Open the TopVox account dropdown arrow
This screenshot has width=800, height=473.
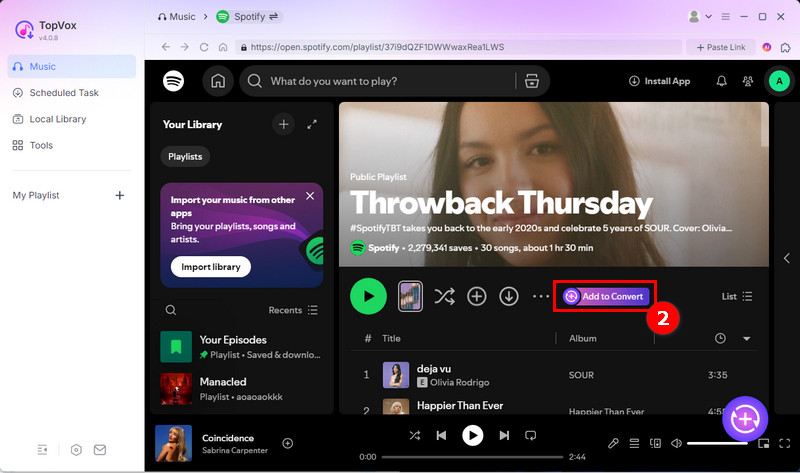(x=709, y=17)
